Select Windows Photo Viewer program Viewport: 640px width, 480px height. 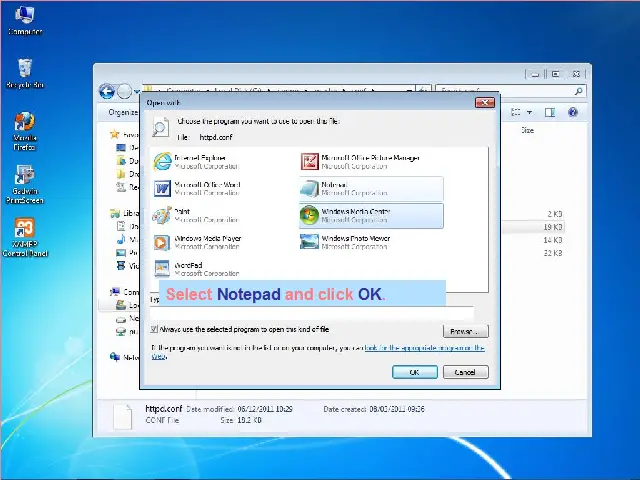pyautogui.click(x=345, y=242)
